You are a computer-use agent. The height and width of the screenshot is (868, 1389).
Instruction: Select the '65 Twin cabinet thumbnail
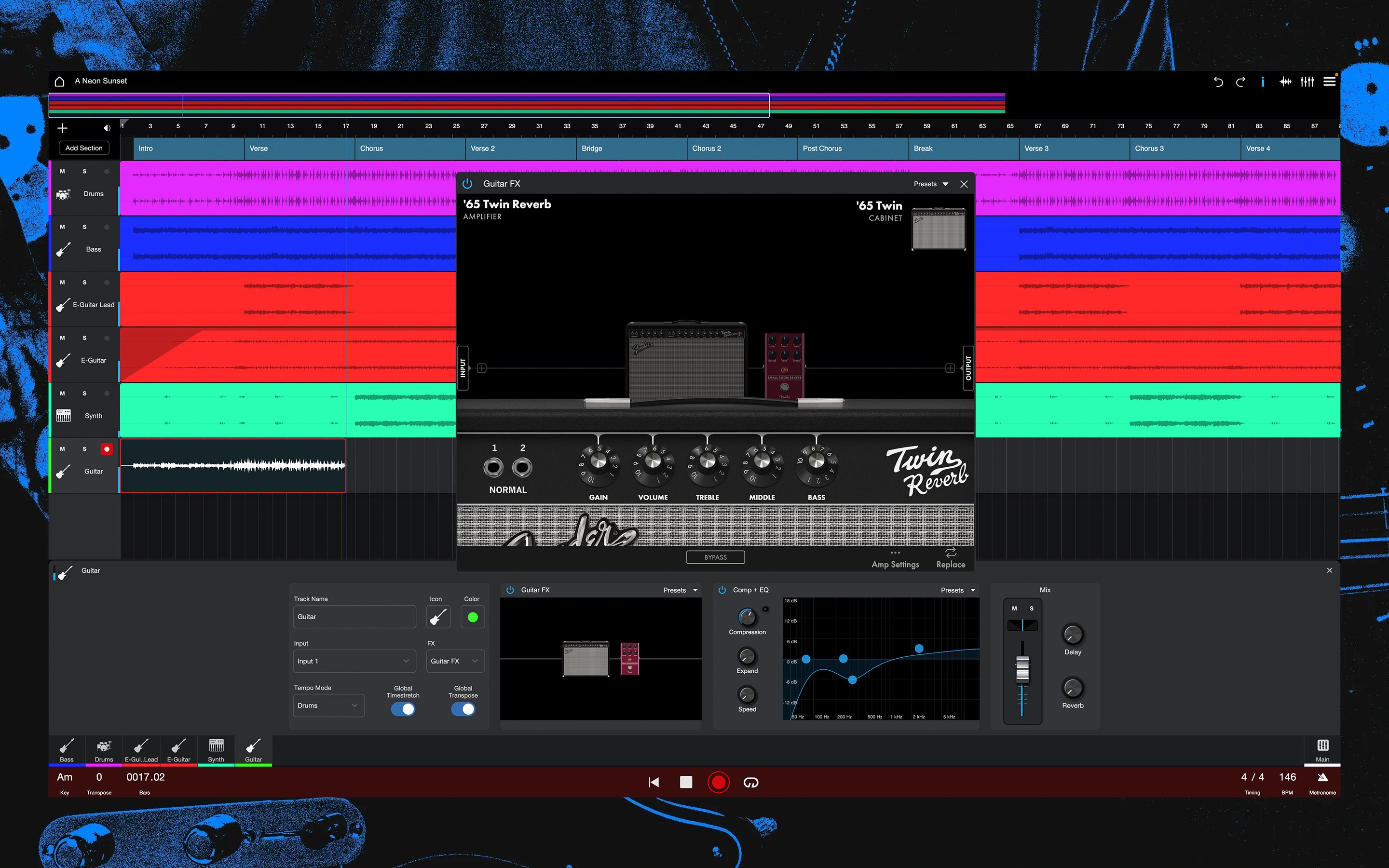(939, 230)
